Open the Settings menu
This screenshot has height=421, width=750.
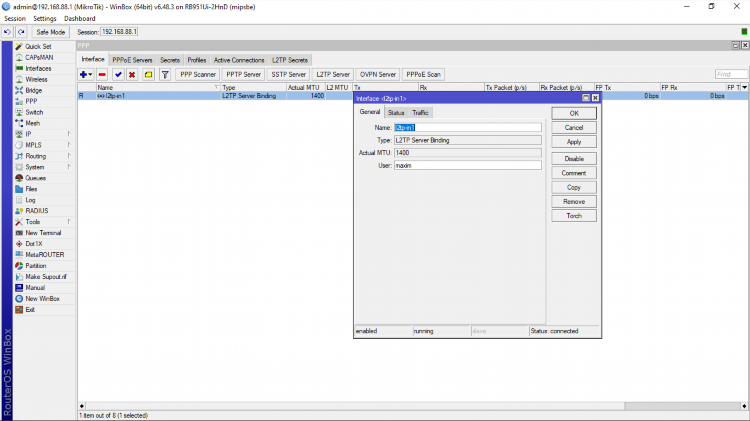(x=44, y=19)
